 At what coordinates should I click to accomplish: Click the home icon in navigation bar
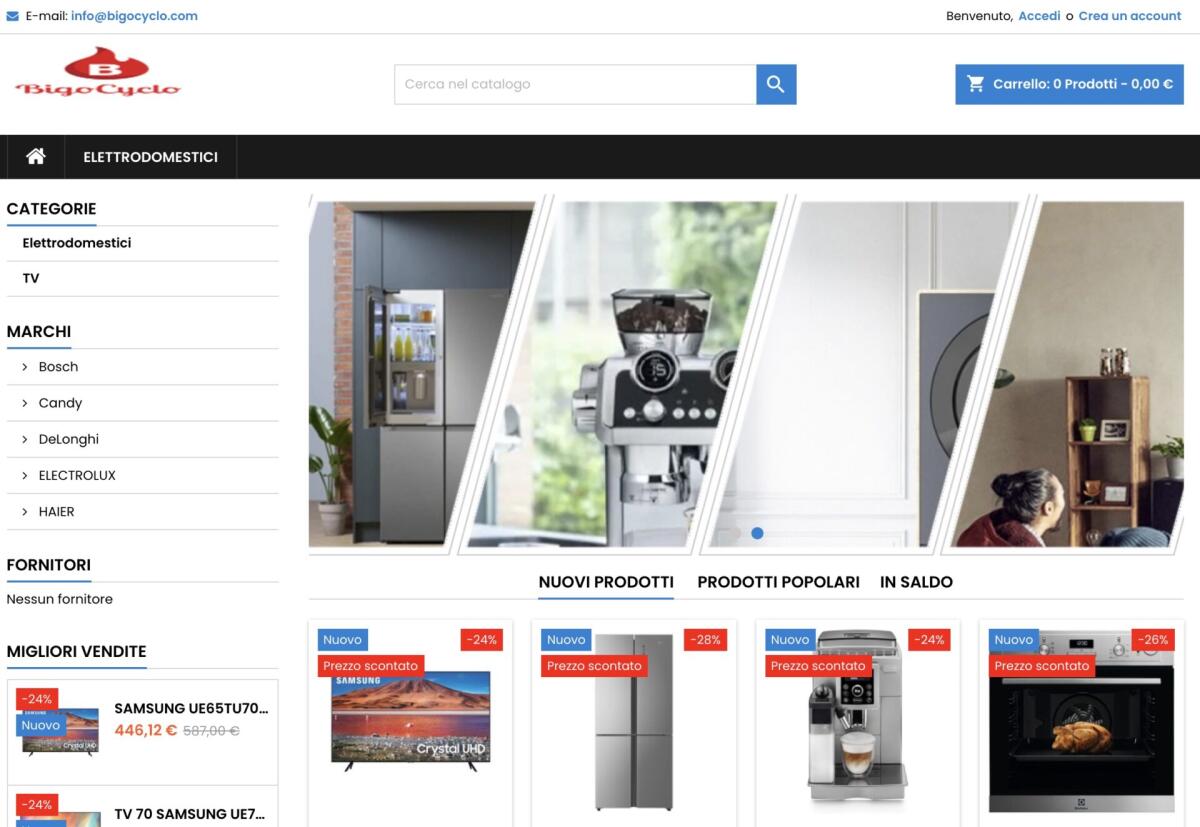coord(36,156)
